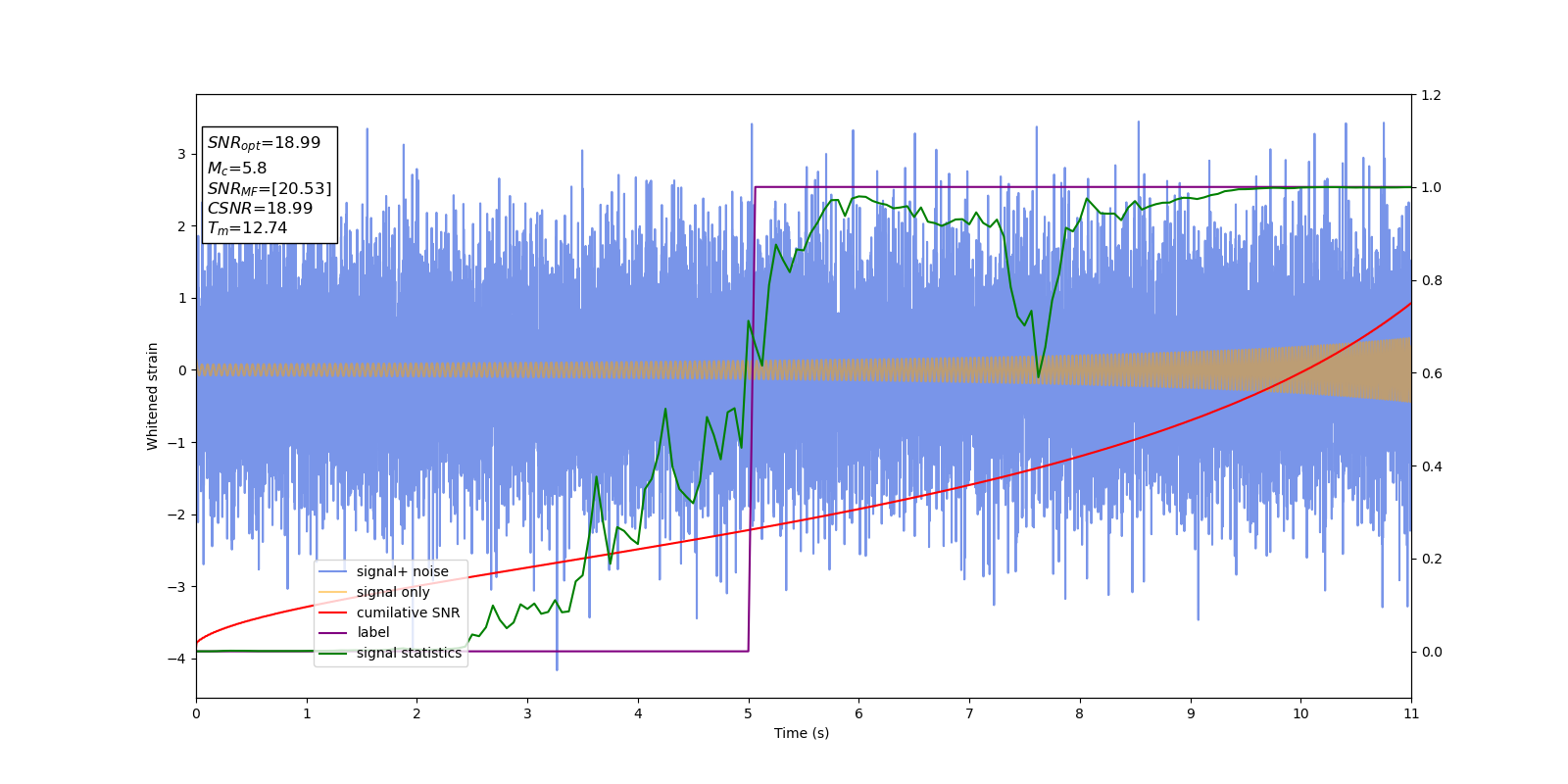Click the x-axis tick label 2
This screenshot has height=784, width=1568.
pos(416,713)
